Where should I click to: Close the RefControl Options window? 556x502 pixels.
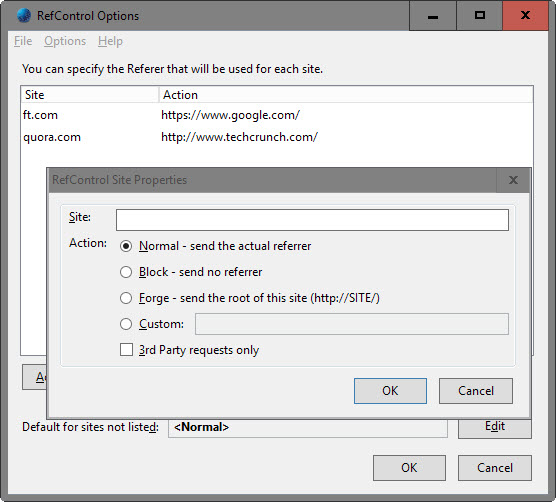pyautogui.click(x=525, y=16)
